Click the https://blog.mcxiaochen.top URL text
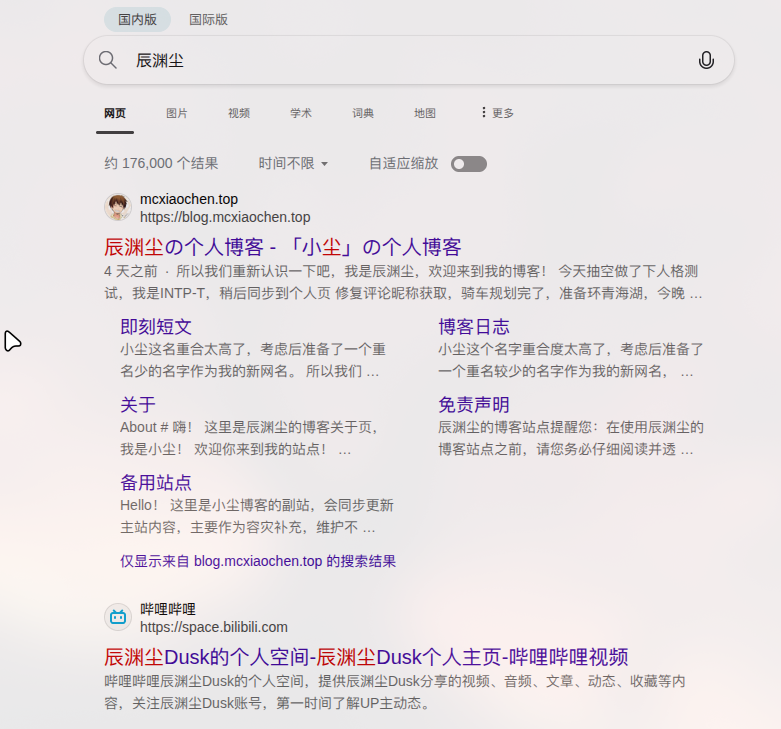The height and width of the screenshot is (729, 781). 225,217
